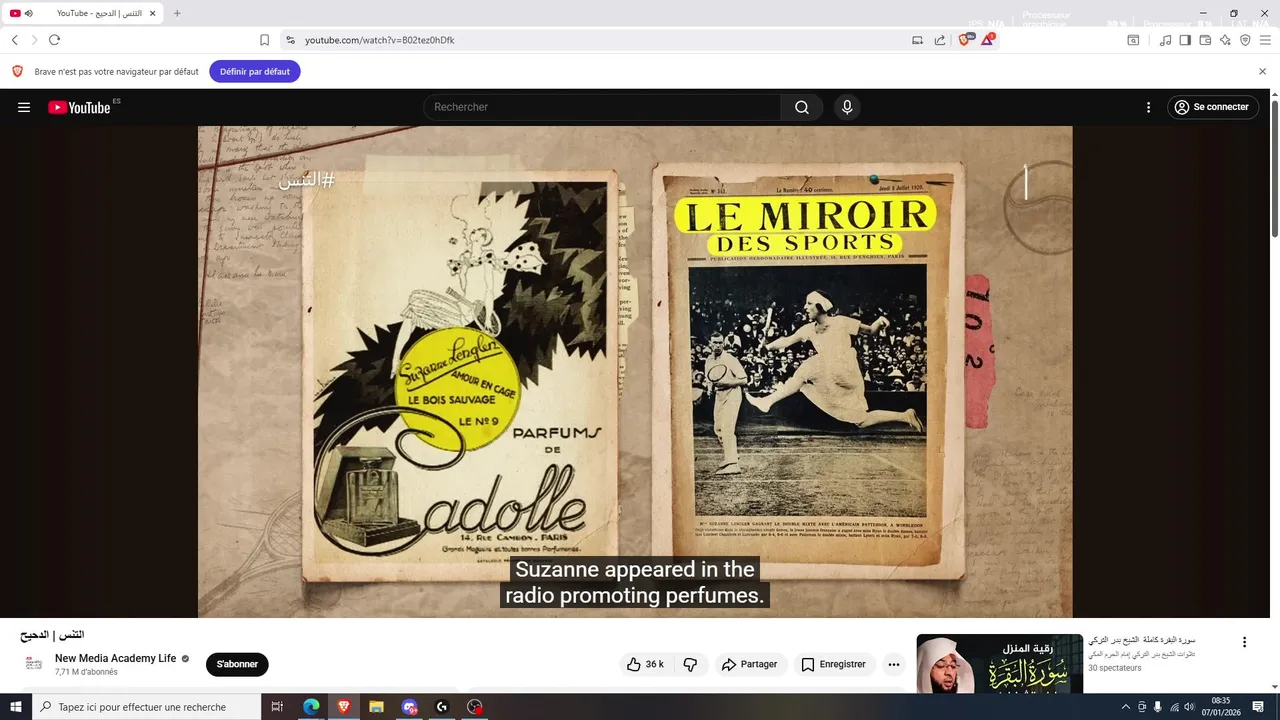Image resolution: width=1280 pixels, height=720 pixels.
Task: Go to the YouTube home logo
Action: (x=79, y=107)
